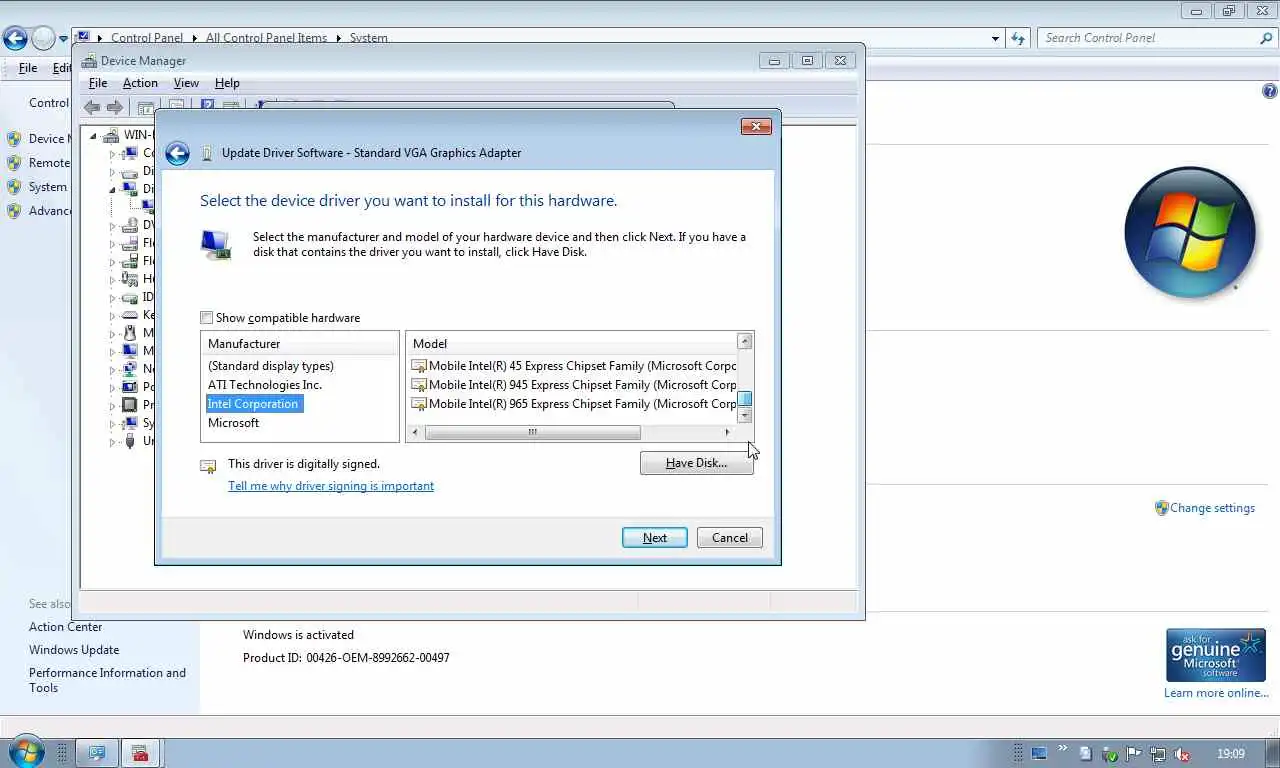Click Device Manager toolbar back arrow
1280x768 pixels.
coord(92,107)
